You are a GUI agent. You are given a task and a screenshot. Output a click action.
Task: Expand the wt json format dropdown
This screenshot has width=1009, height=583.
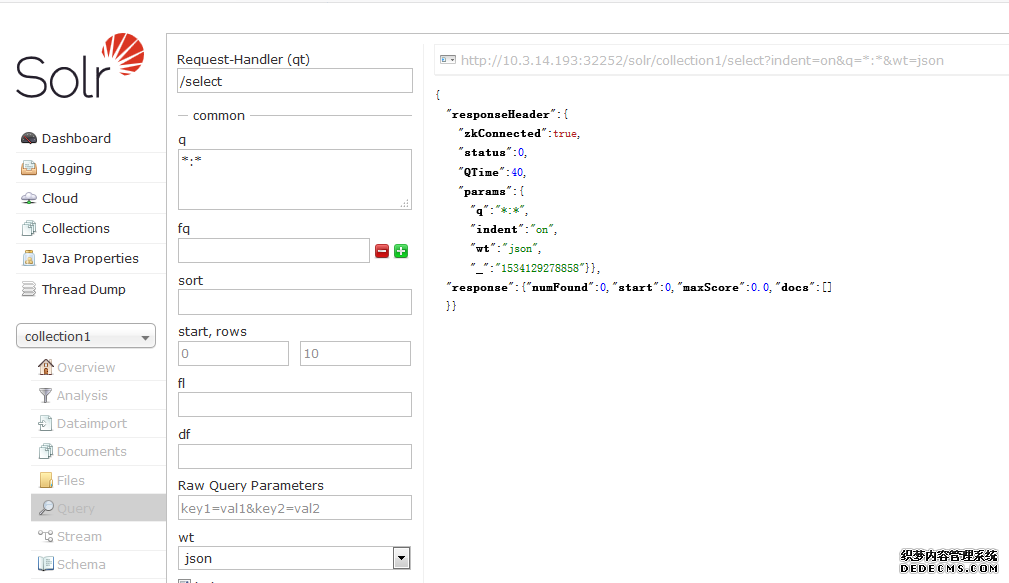401,559
